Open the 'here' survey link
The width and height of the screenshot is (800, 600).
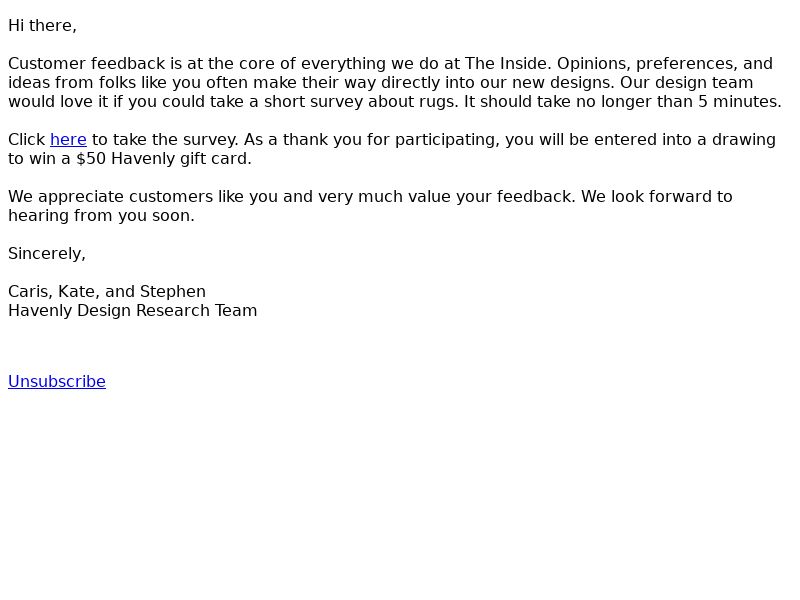(x=68, y=140)
